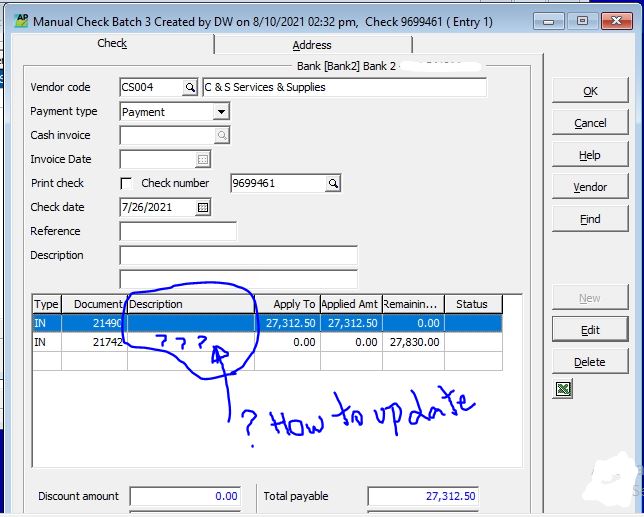
Task: Expand the Payment type dropdown
Action: [221, 112]
